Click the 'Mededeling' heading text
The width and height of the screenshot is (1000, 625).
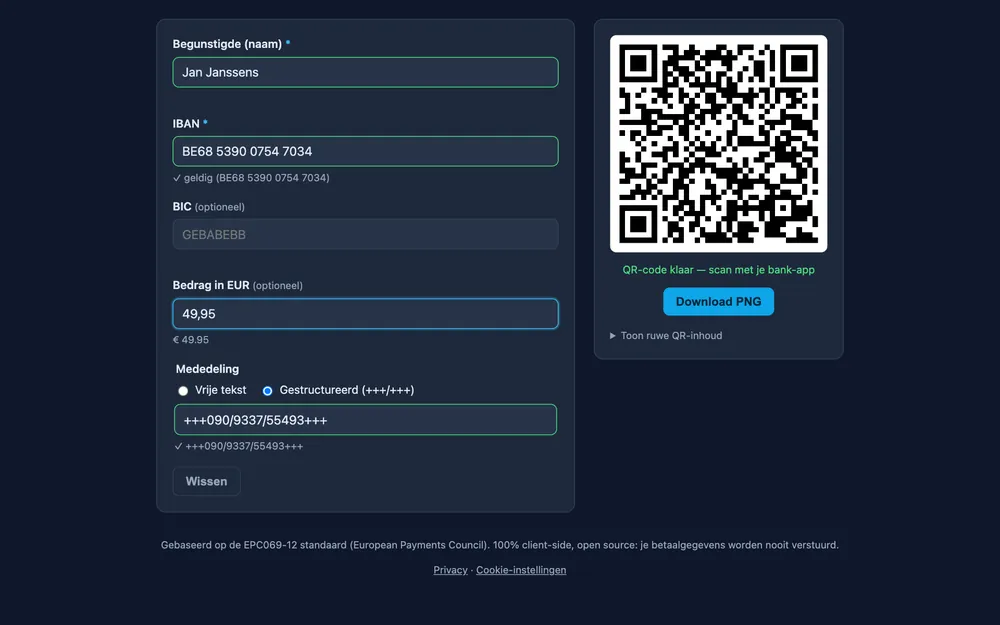(207, 369)
